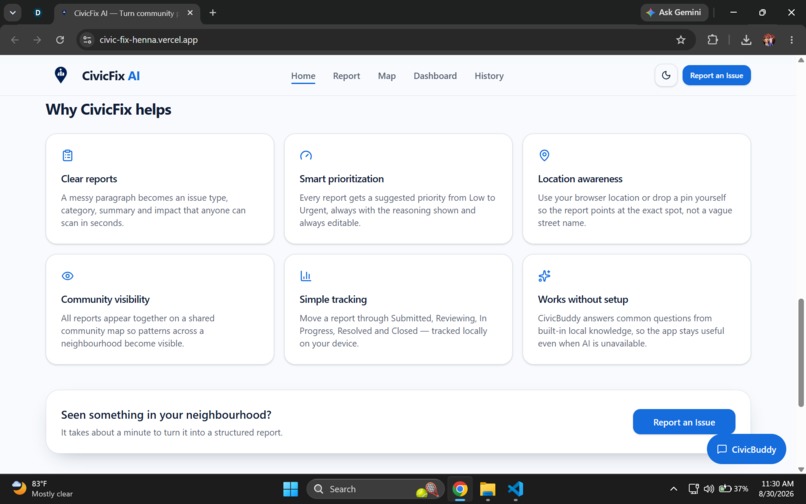Click the gauge icon on Smart prioritization card

click(x=306, y=155)
